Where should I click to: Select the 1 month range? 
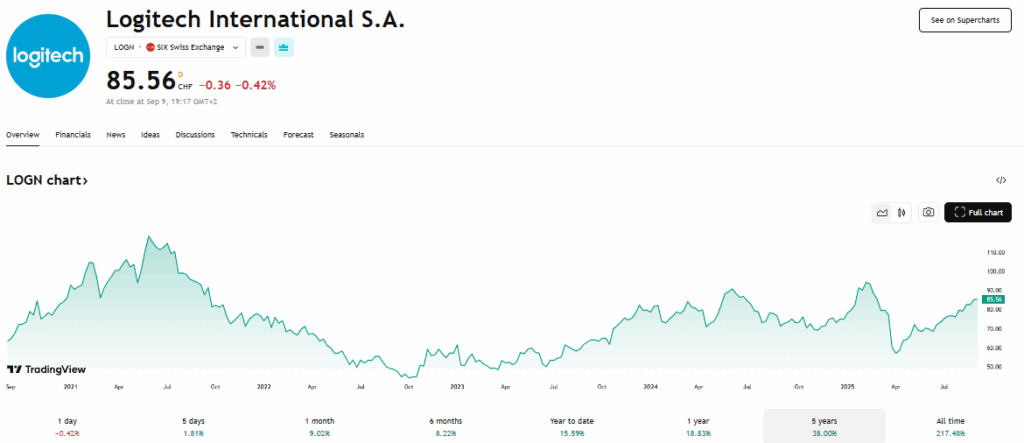tap(319, 427)
